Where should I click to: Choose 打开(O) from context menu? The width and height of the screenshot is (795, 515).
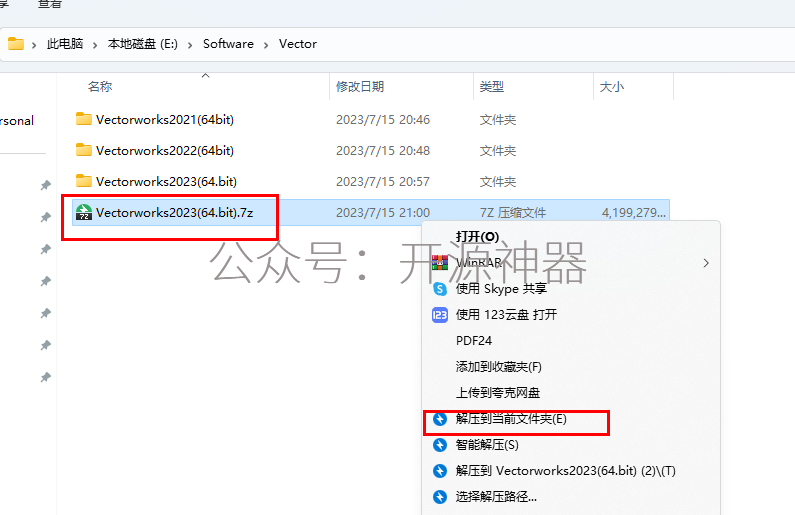[x=571, y=237]
